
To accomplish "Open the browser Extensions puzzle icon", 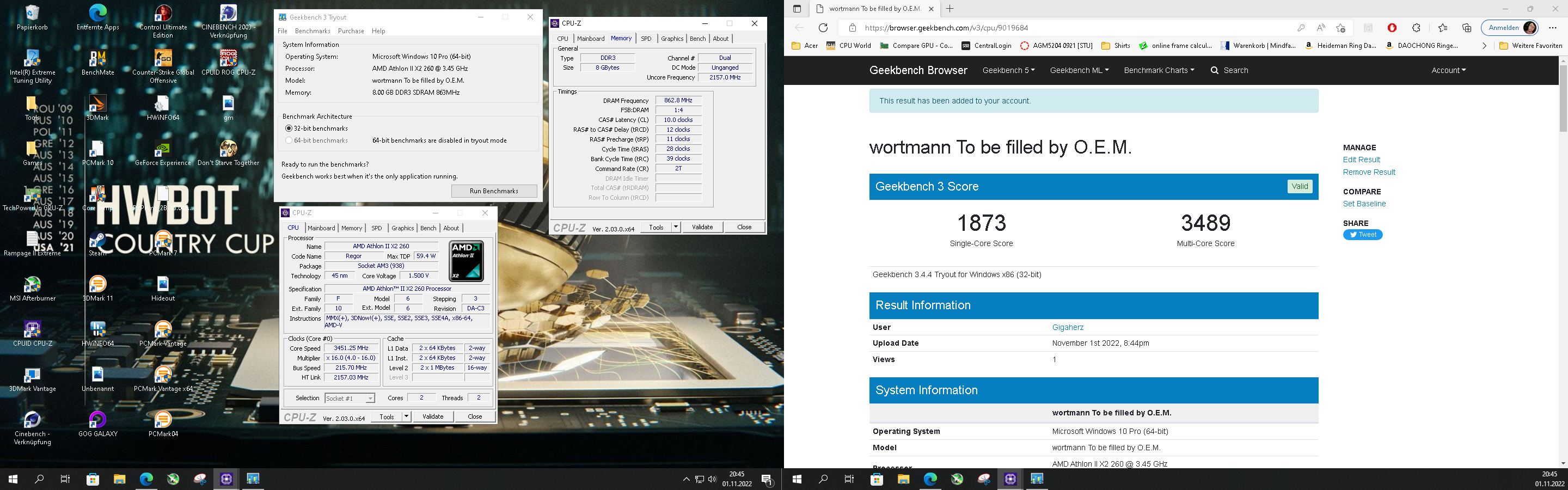I will click(x=1417, y=28).
